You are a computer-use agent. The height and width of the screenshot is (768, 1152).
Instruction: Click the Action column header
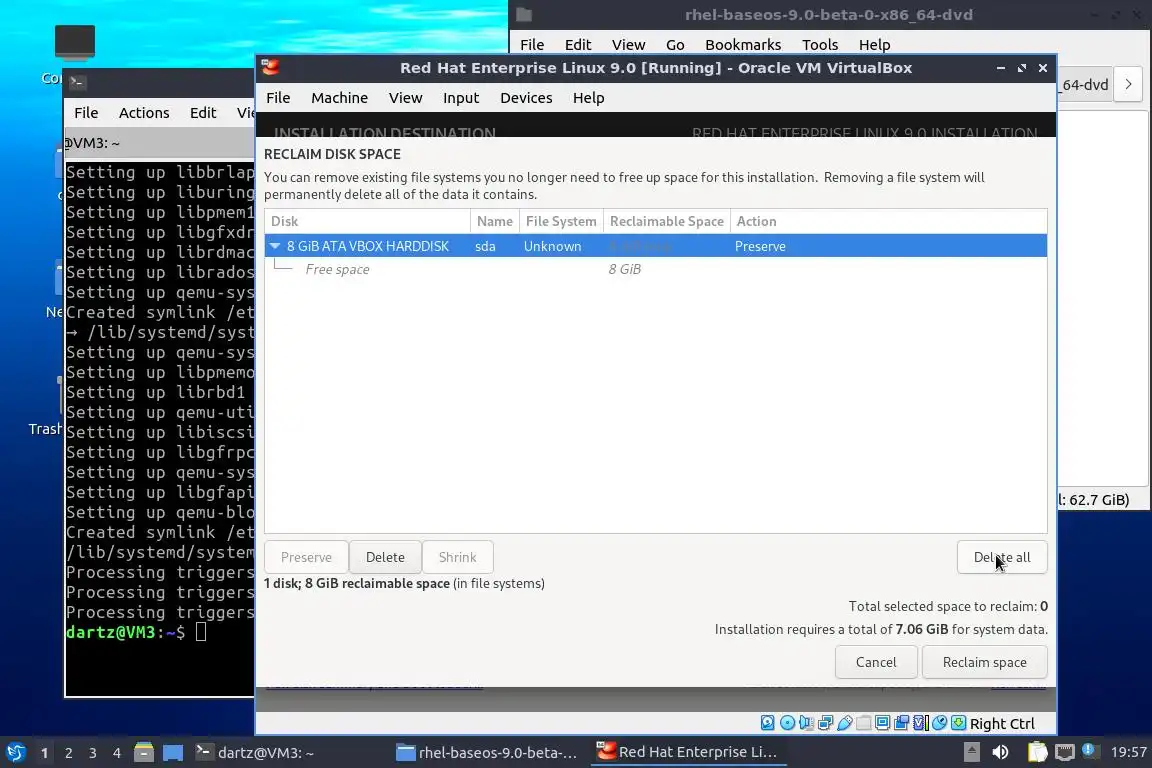tap(889, 221)
